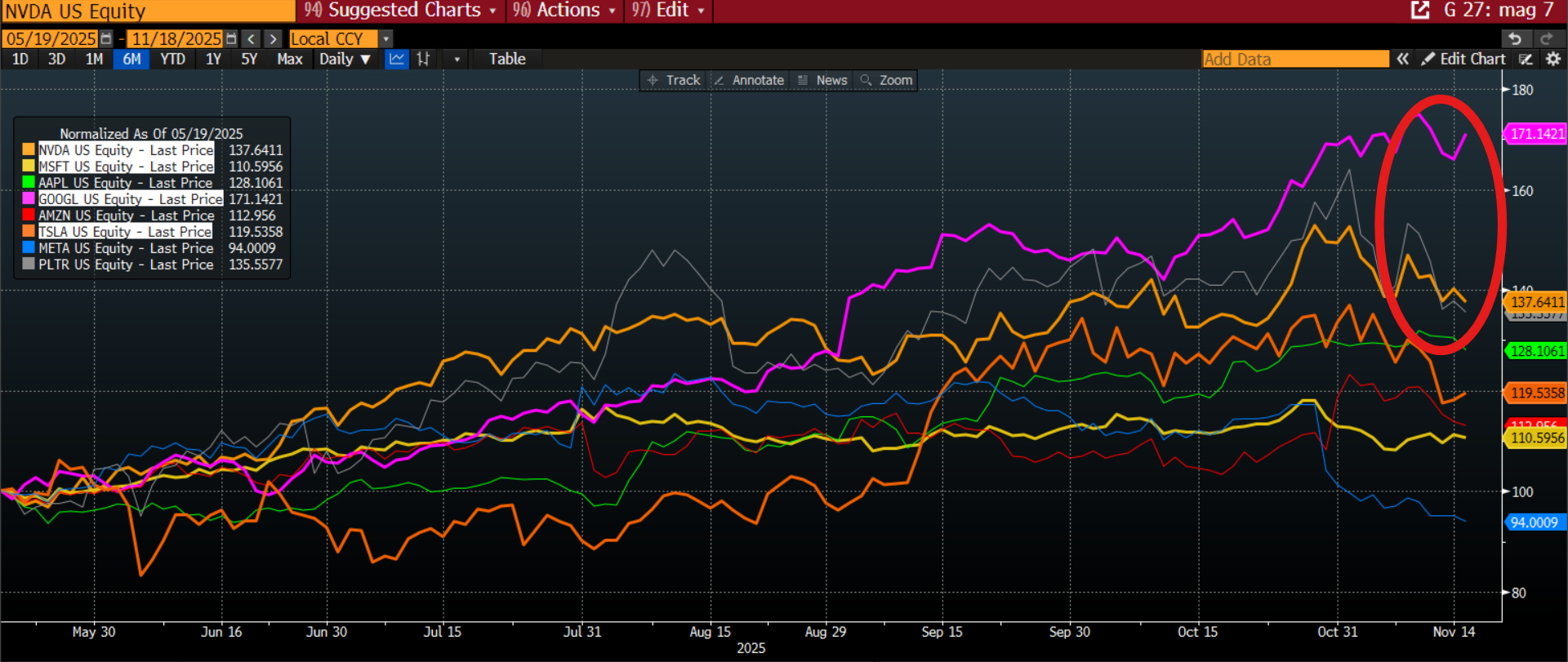
Task: Click the Edit Chart button
Action: pyautogui.click(x=1463, y=59)
